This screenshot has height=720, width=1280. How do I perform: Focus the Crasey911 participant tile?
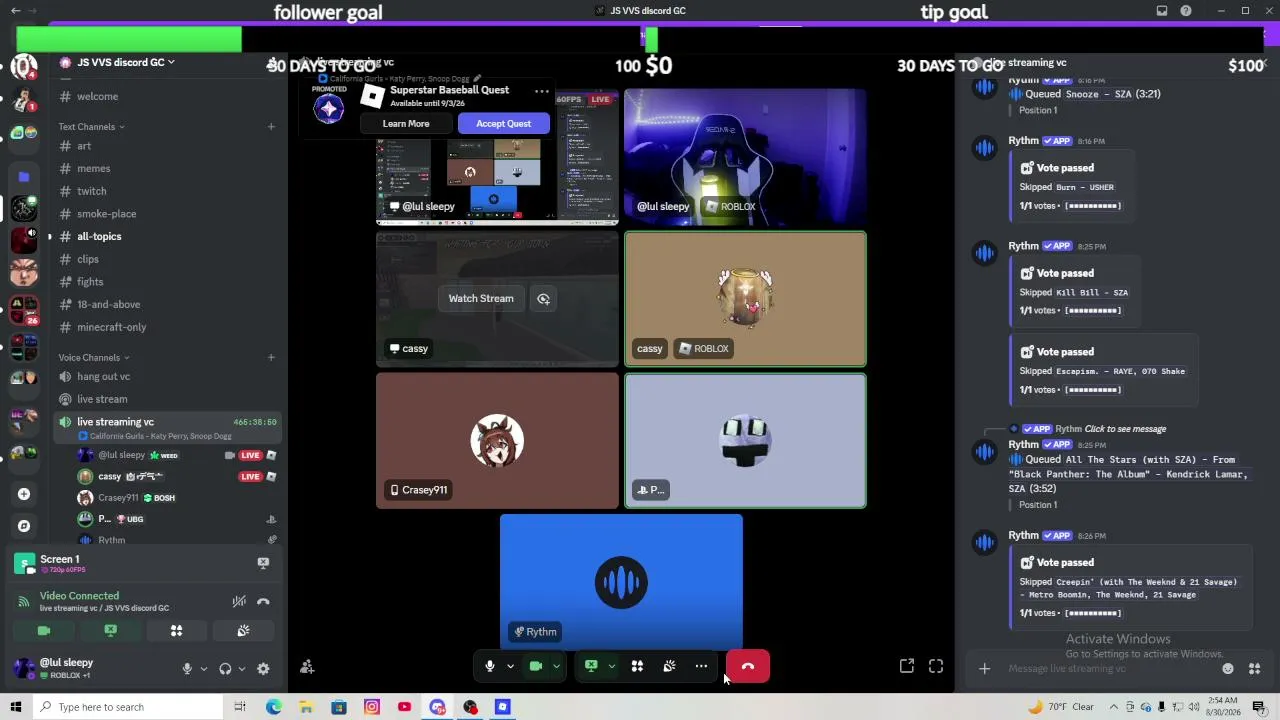(x=497, y=441)
